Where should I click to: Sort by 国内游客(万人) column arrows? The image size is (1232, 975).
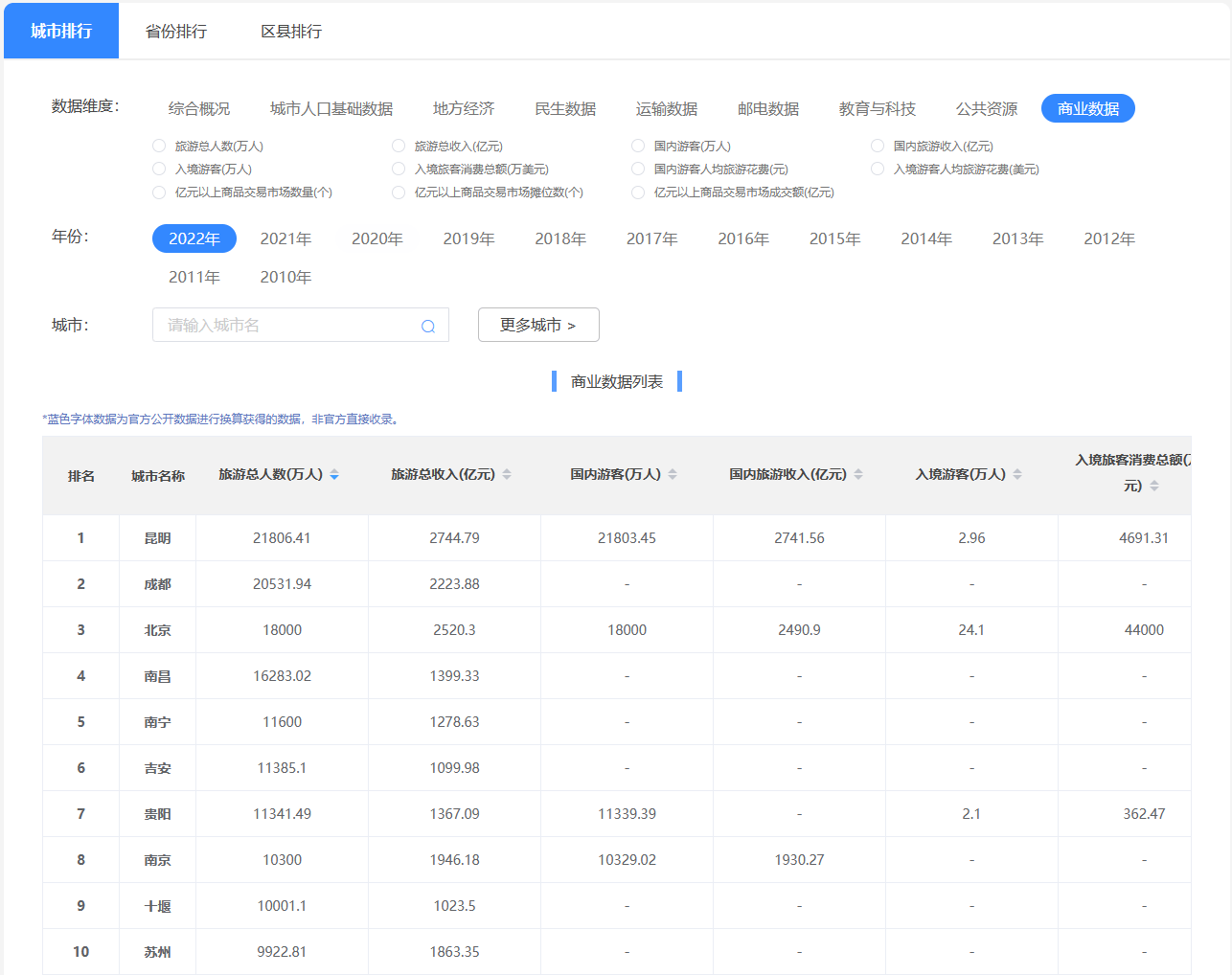(673, 475)
